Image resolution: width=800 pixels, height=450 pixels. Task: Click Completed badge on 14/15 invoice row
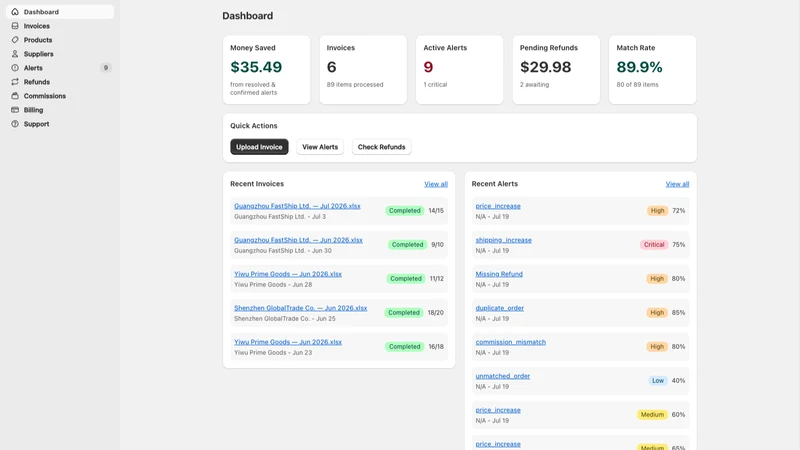405,211
